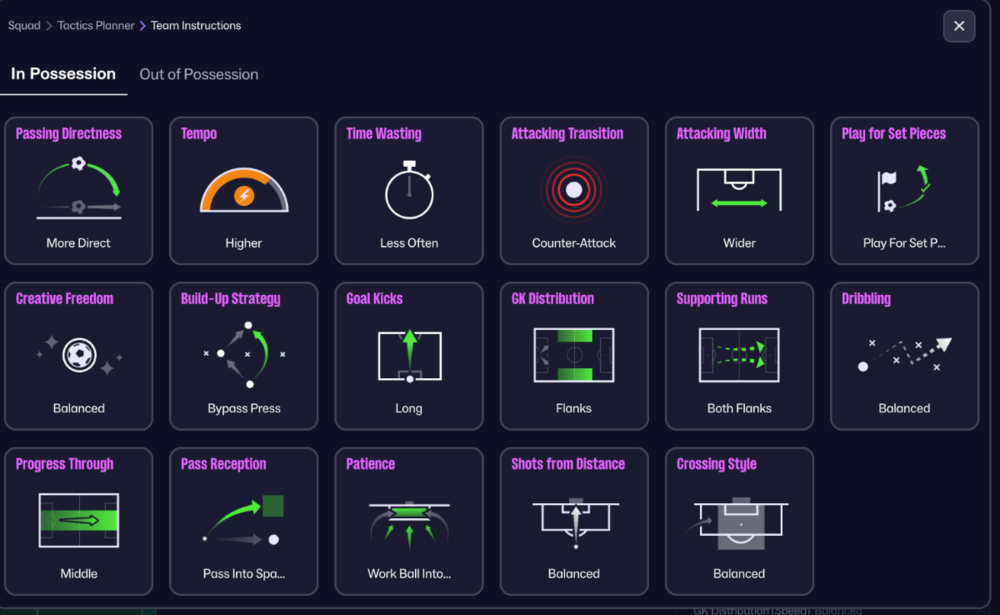Open the Passing Directness title
The image size is (1000, 615).
click(x=69, y=133)
